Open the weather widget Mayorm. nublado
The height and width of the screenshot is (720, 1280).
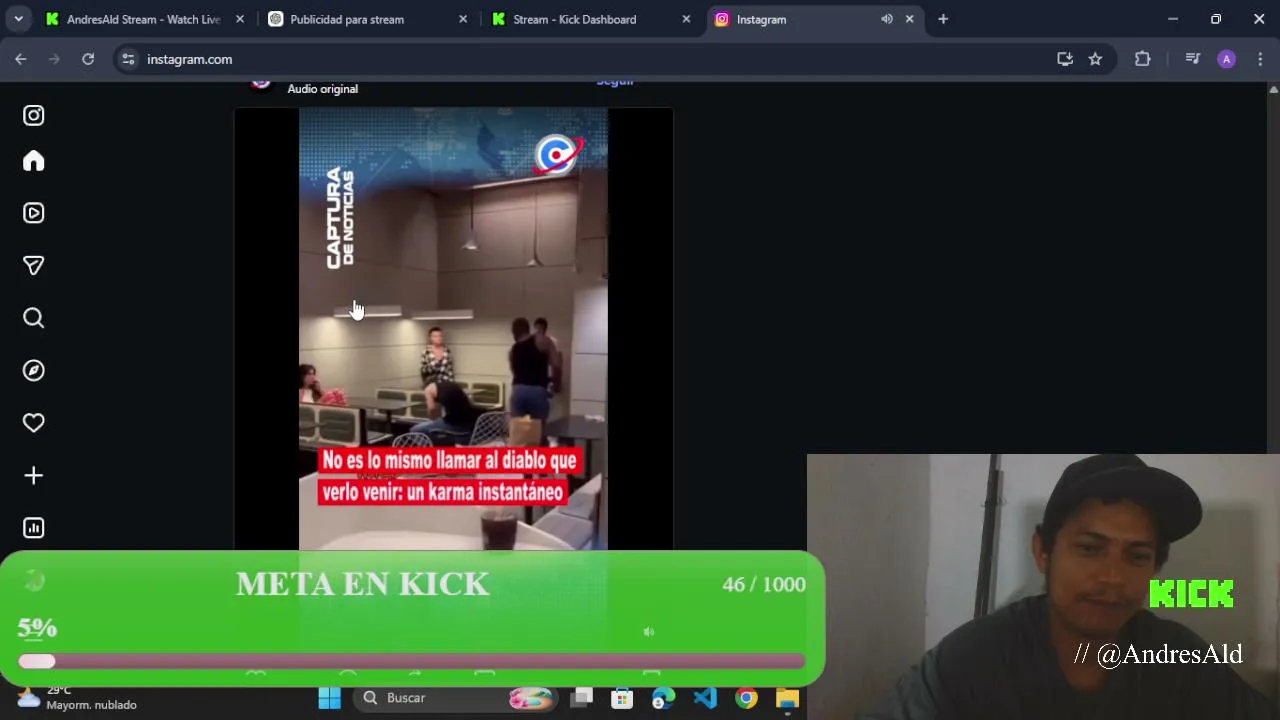click(76, 698)
